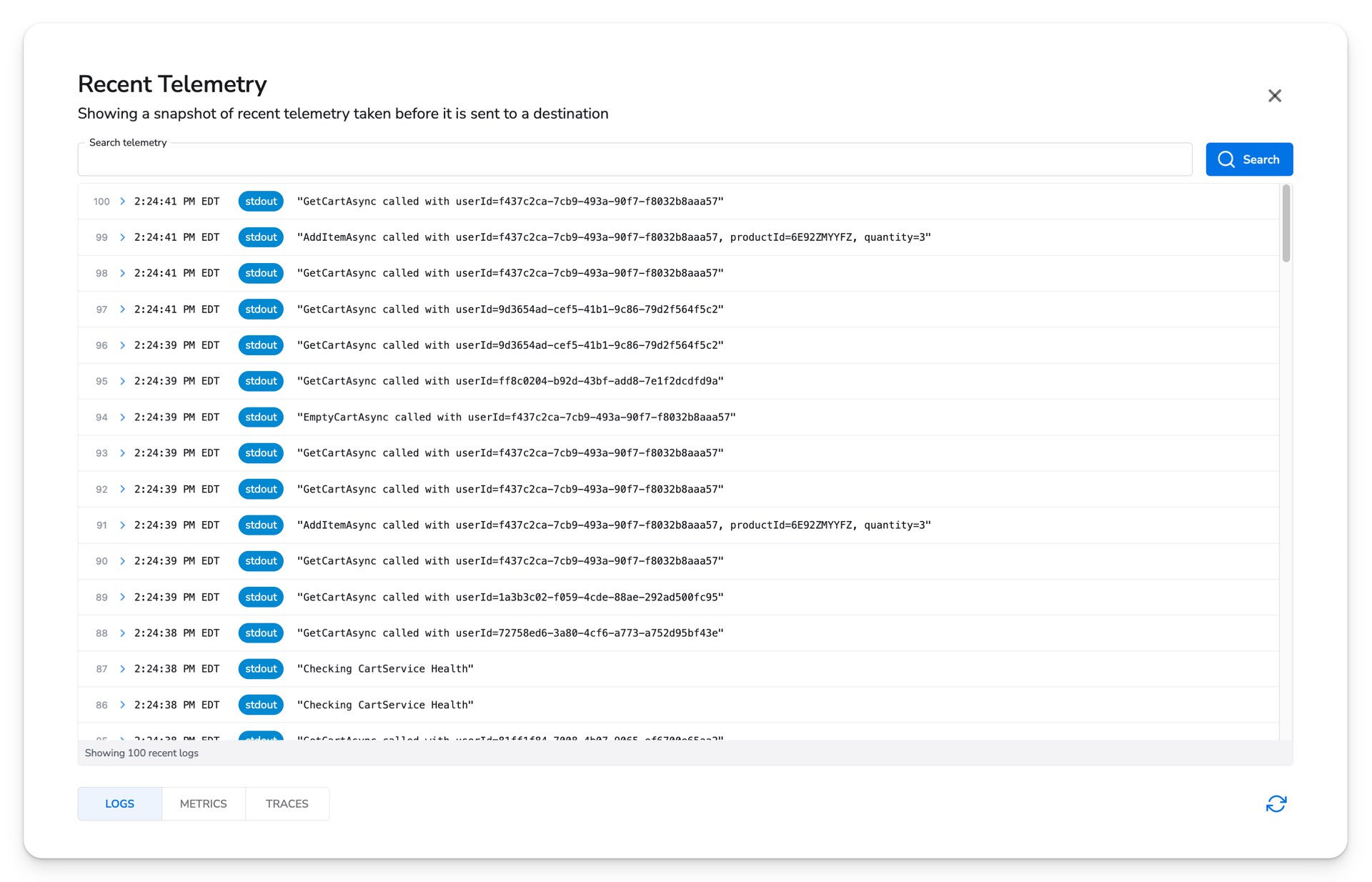1372x882 pixels.
Task: Click the Search button
Action: [x=1249, y=159]
